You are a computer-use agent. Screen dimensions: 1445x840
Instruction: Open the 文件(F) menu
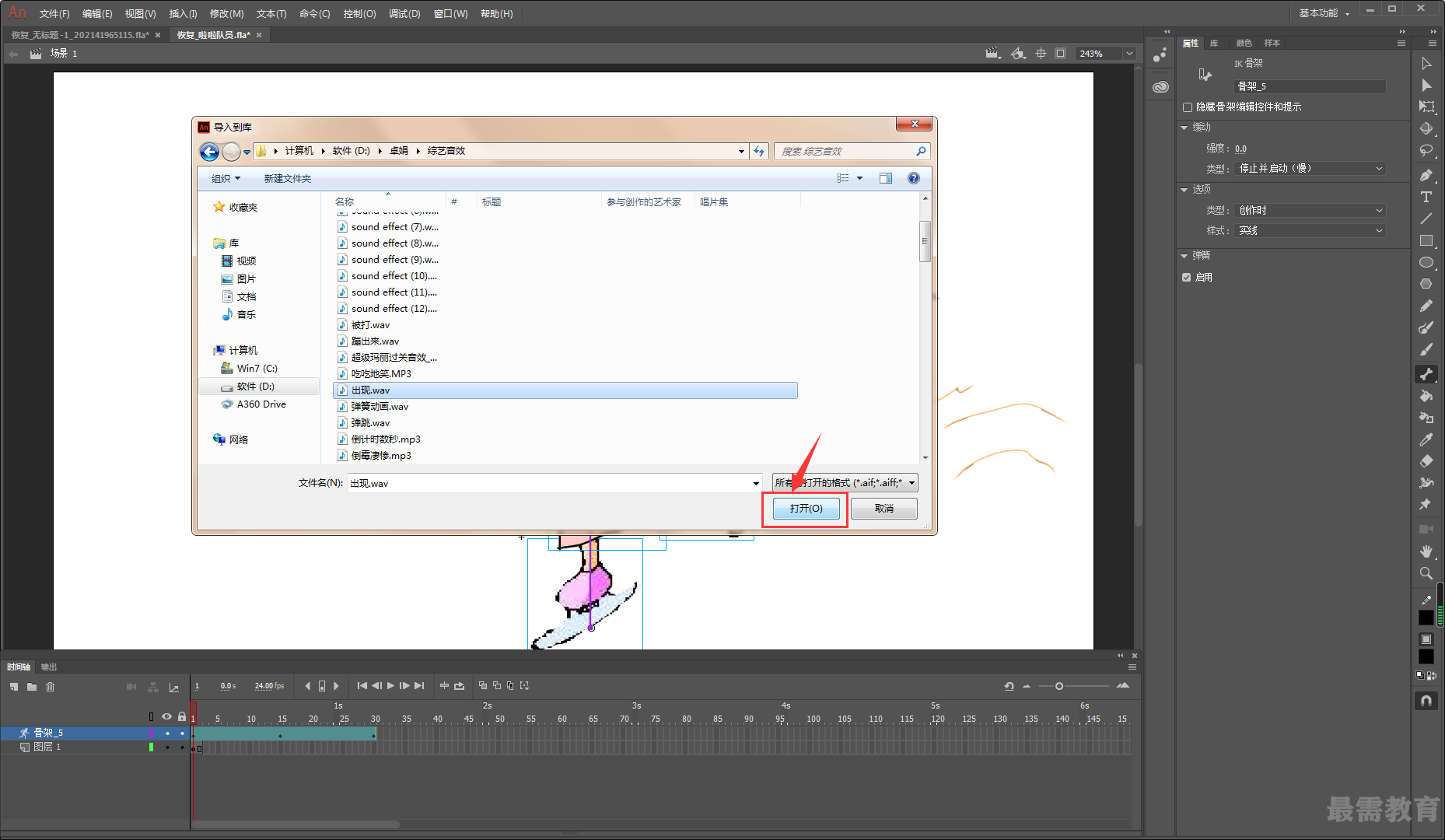click(54, 14)
